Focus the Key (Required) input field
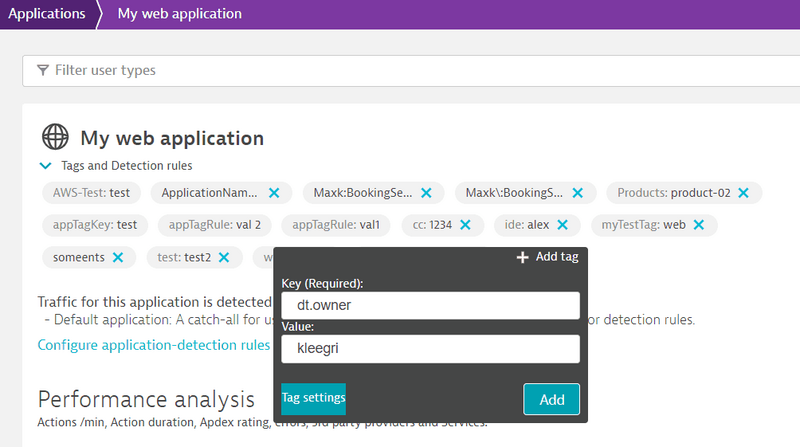The height and width of the screenshot is (447, 800). pyautogui.click(x=430, y=306)
